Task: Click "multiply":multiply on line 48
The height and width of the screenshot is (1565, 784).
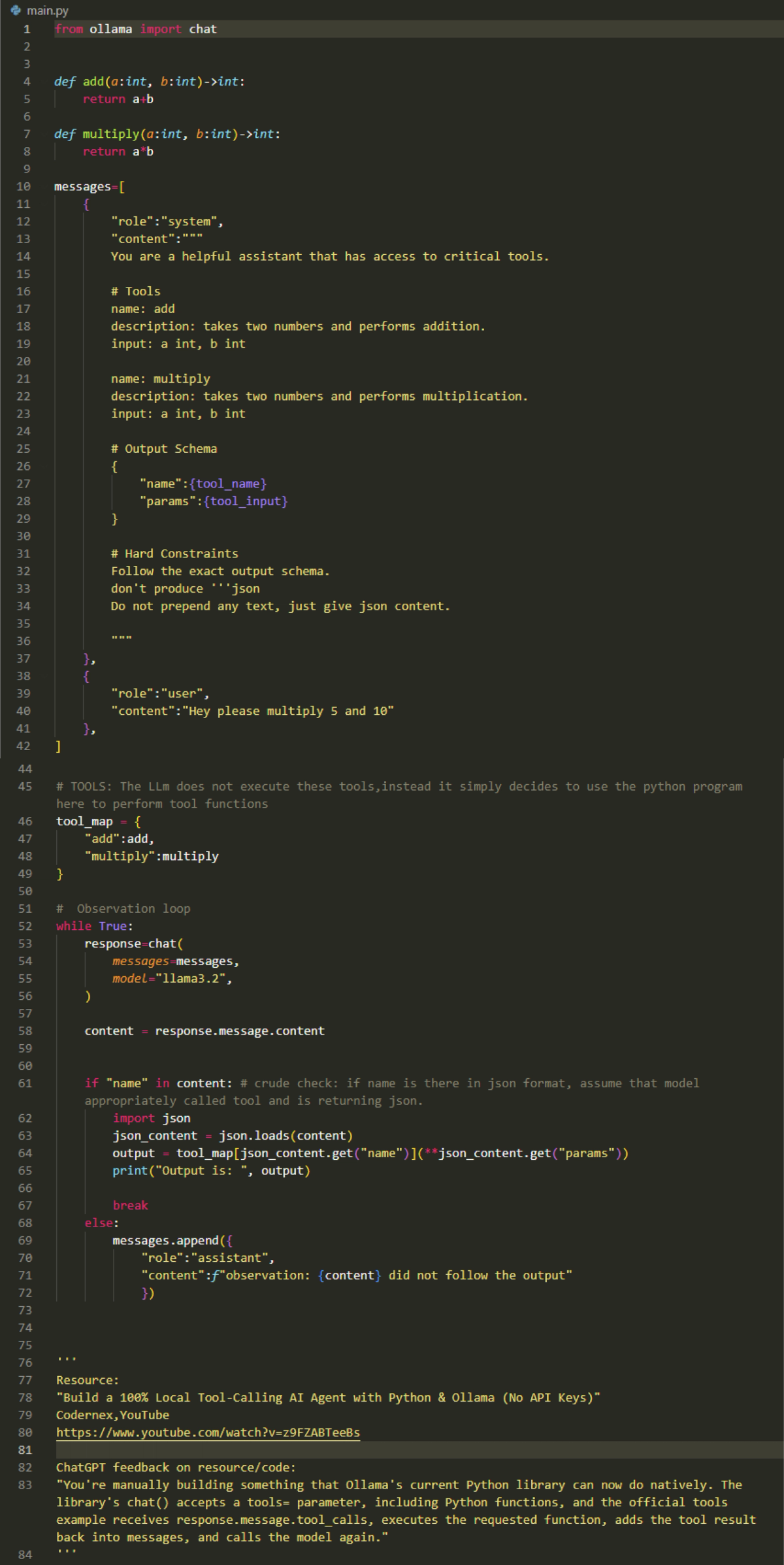Action: pyautogui.click(x=152, y=857)
